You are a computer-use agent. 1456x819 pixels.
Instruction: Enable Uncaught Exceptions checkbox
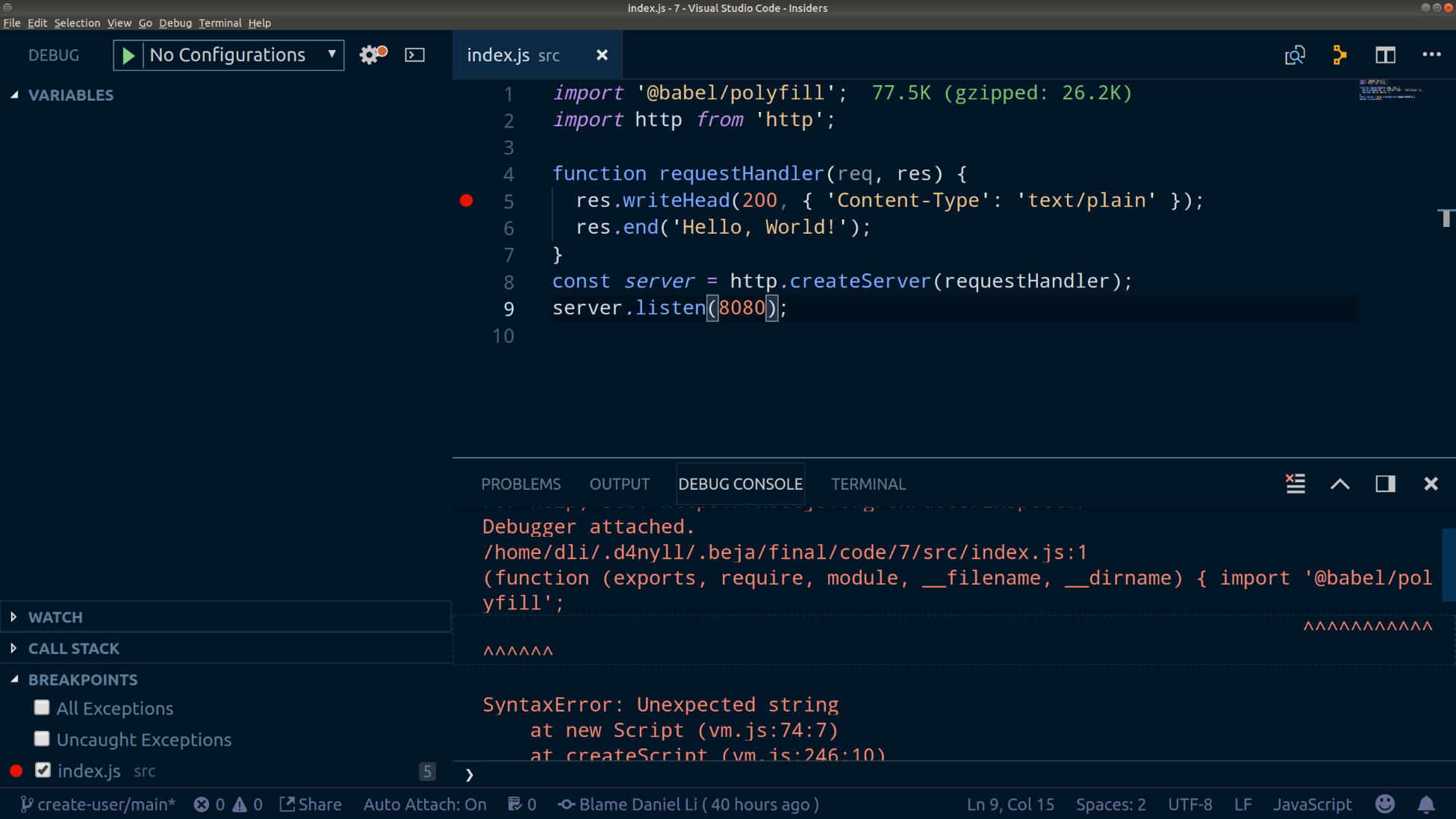[43, 738]
